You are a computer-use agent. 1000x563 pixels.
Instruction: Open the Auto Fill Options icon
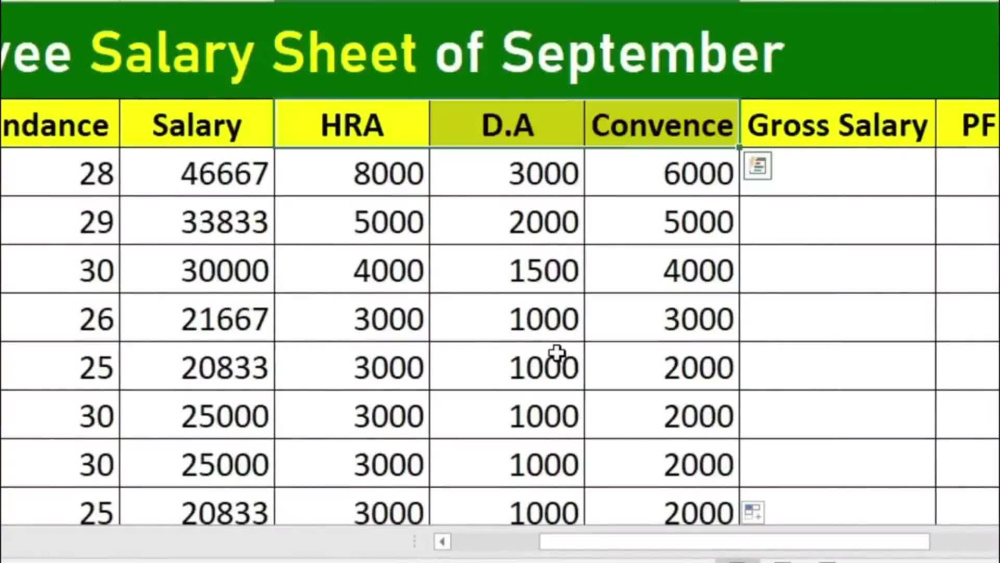click(753, 511)
